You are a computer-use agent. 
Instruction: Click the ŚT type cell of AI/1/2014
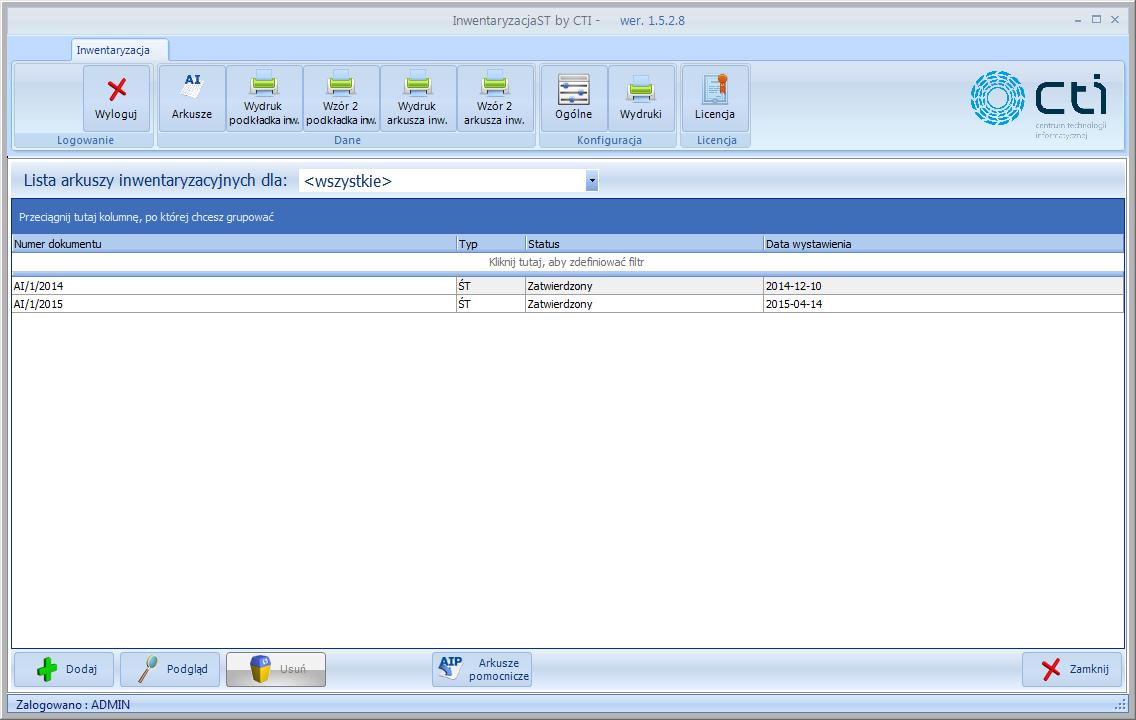490,286
